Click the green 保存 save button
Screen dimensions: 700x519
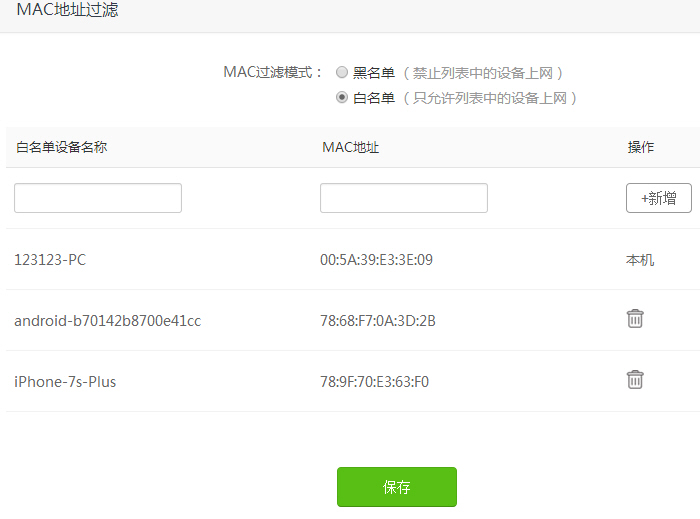(x=396, y=487)
